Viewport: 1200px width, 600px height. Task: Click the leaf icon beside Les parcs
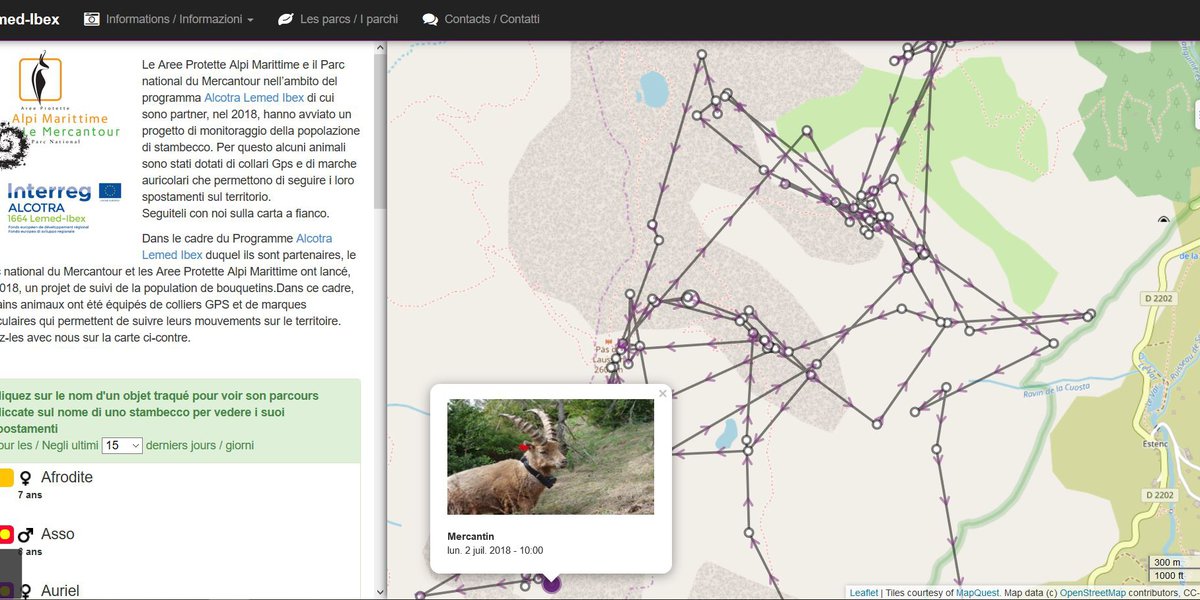[x=285, y=19]
